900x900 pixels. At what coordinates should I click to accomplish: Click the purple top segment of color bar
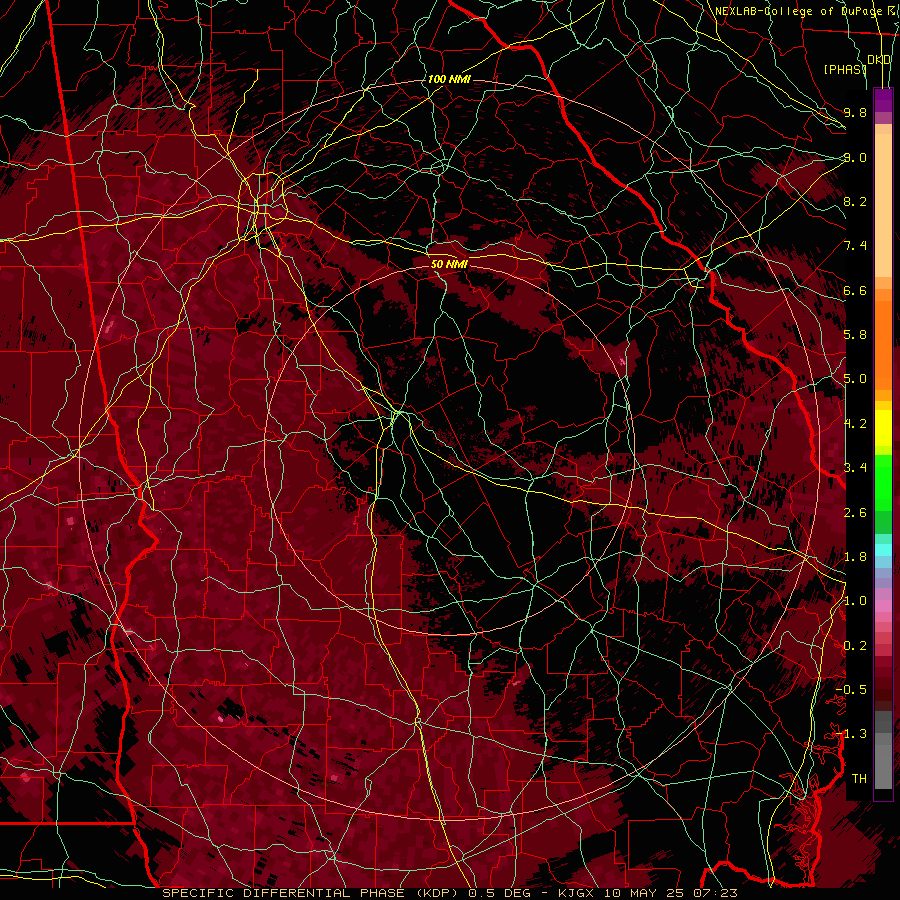point(883,101)
